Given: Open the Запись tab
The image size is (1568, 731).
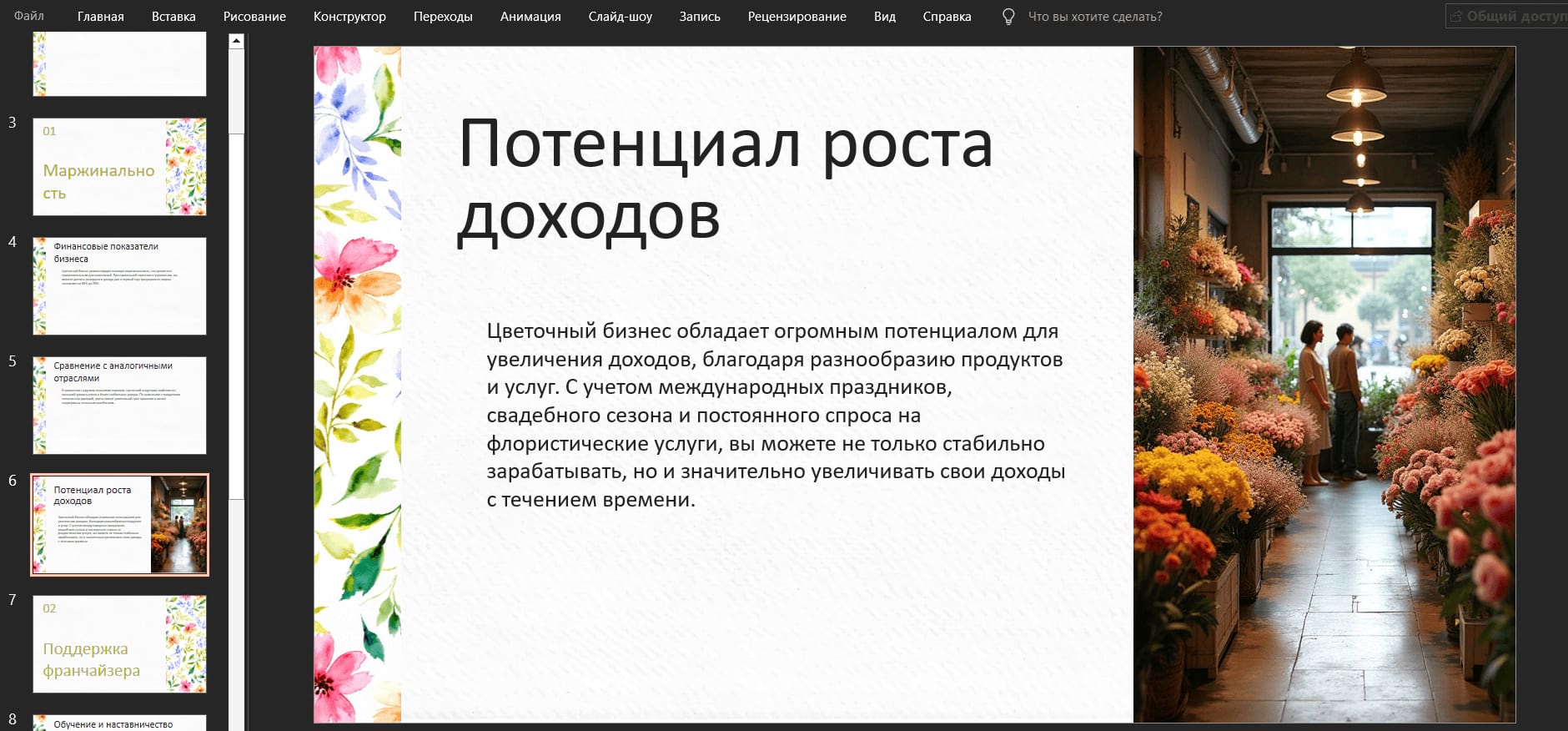Looking at the screenshot, I should tap(700, 16).
